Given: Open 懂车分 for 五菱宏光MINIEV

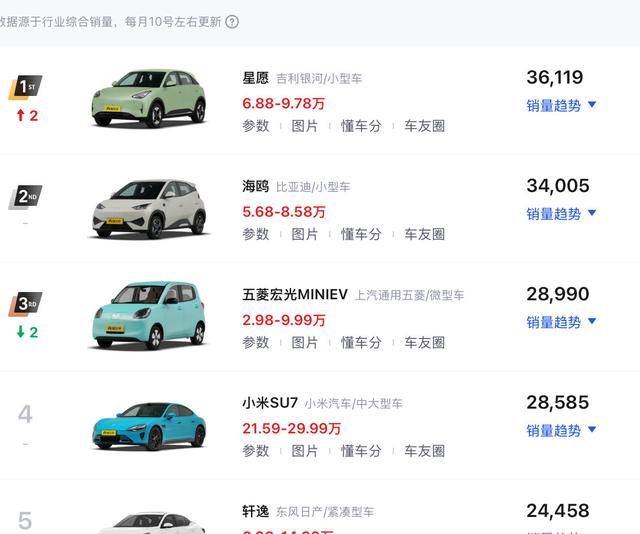Looking at the screenshot, I should coord(361,343).
